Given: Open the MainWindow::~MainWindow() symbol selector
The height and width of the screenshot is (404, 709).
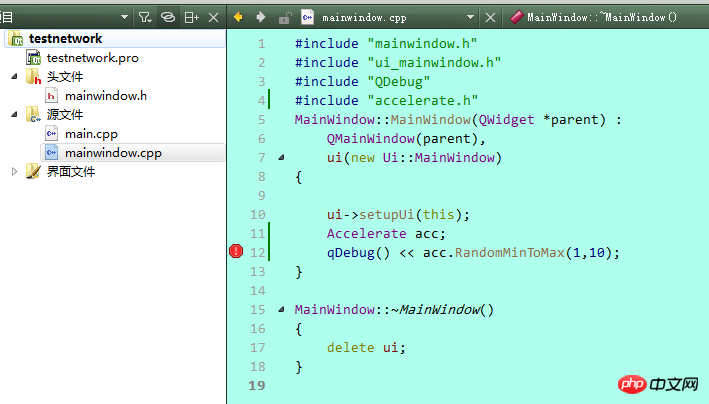Looking at the screenshot, I should [x=602, y=17].
